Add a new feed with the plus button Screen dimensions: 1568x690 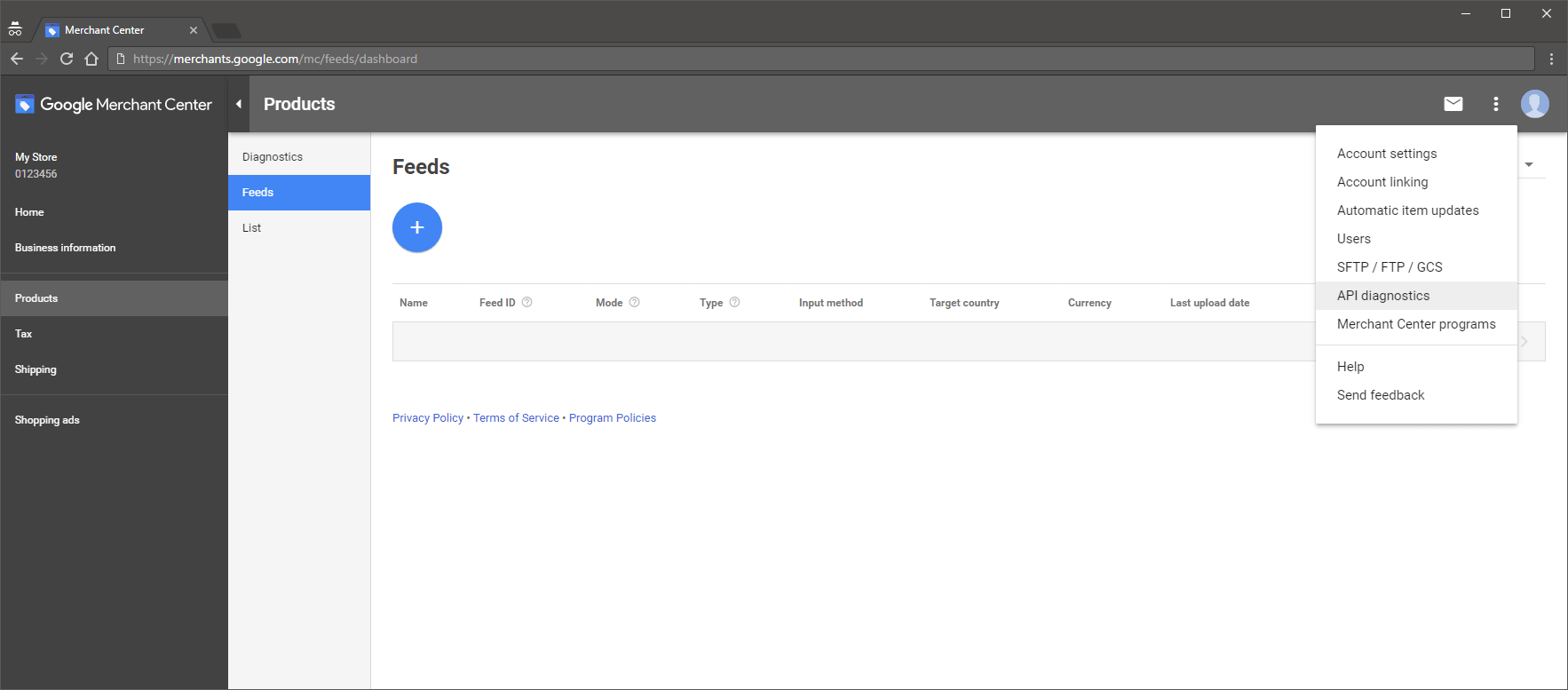coord(417,227)
